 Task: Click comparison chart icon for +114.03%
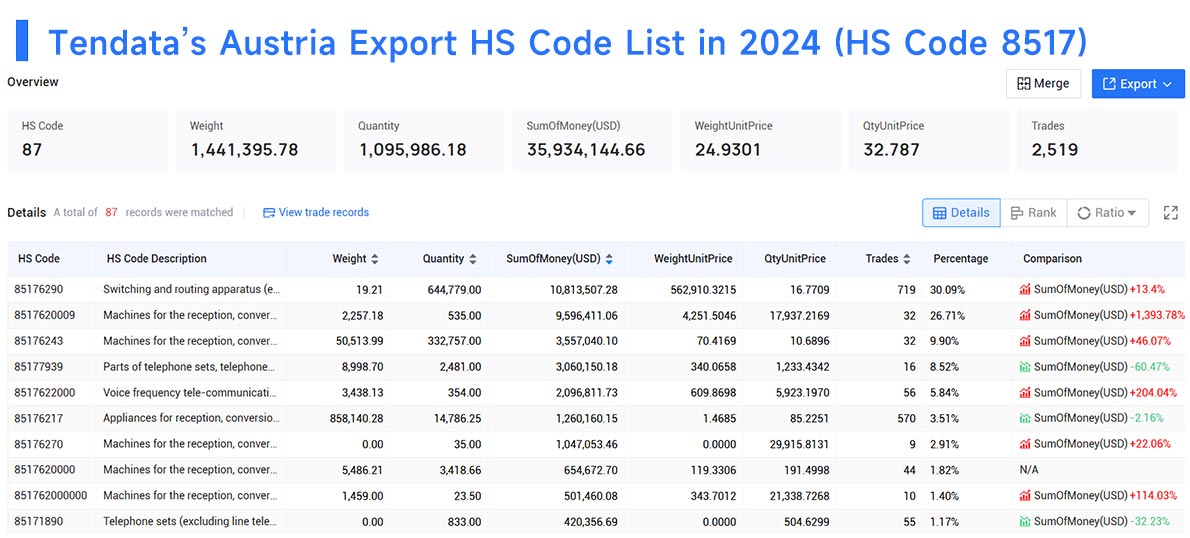click(x=1025, y=496)
